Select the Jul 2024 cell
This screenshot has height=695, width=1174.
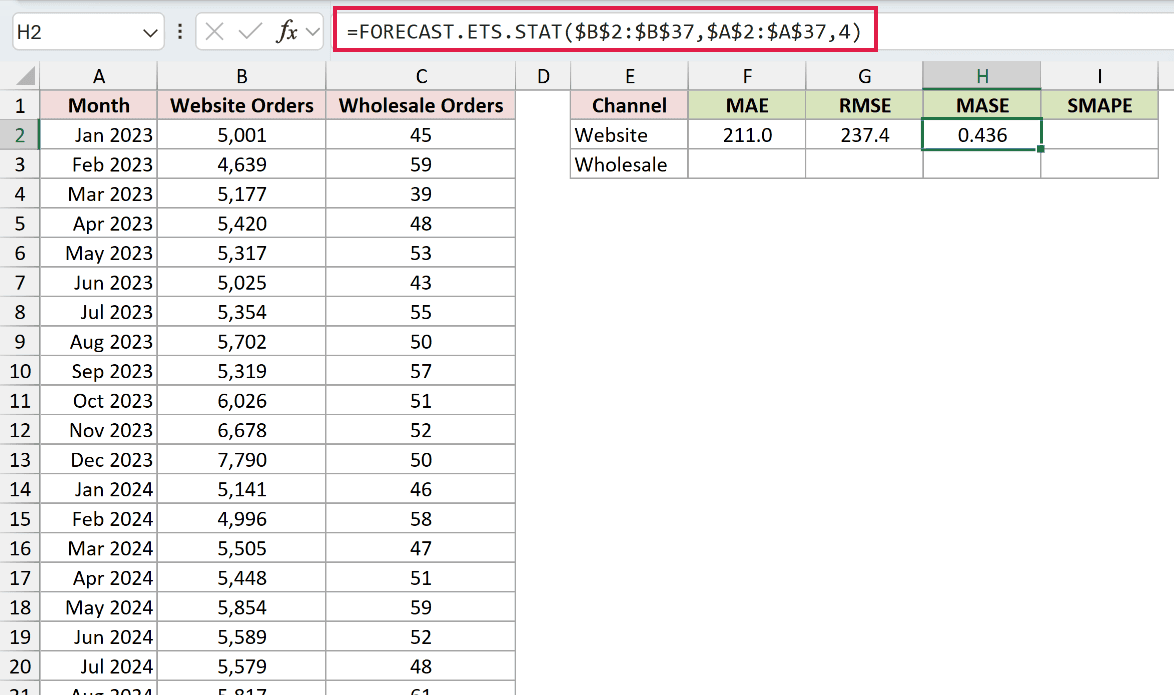(x=99, y=667)
